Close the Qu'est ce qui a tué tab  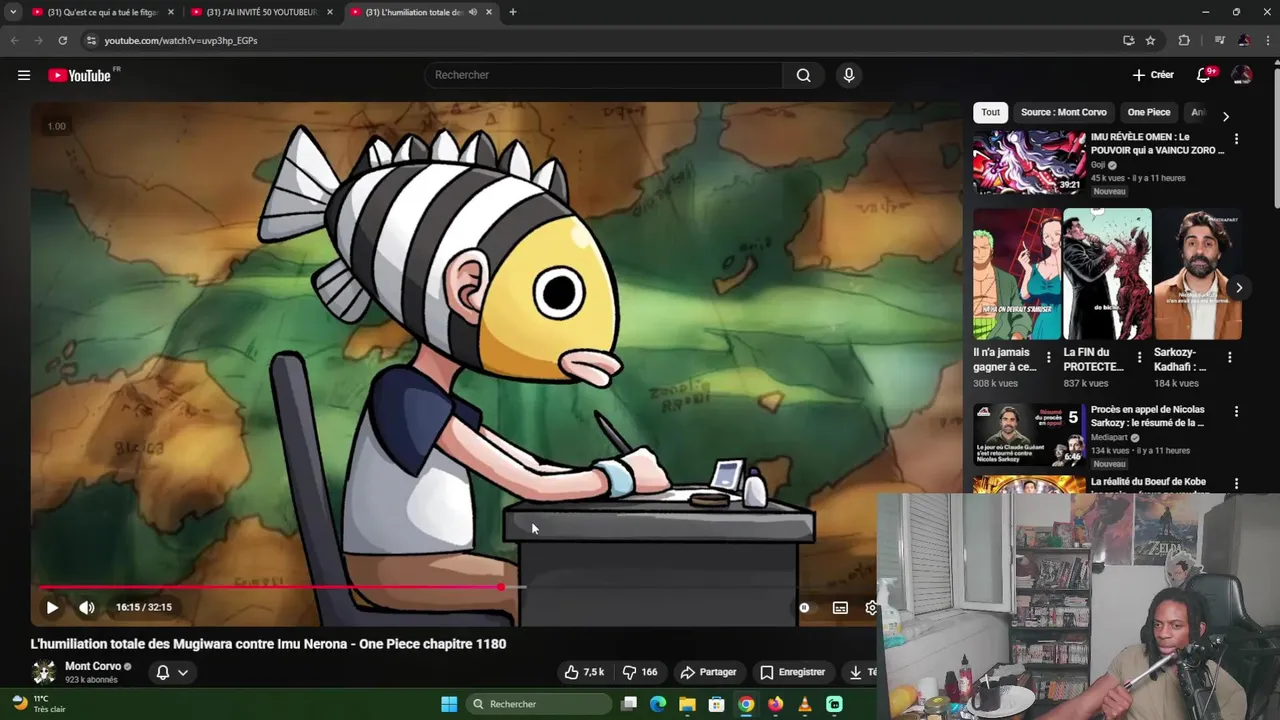[x=170, y=12]
